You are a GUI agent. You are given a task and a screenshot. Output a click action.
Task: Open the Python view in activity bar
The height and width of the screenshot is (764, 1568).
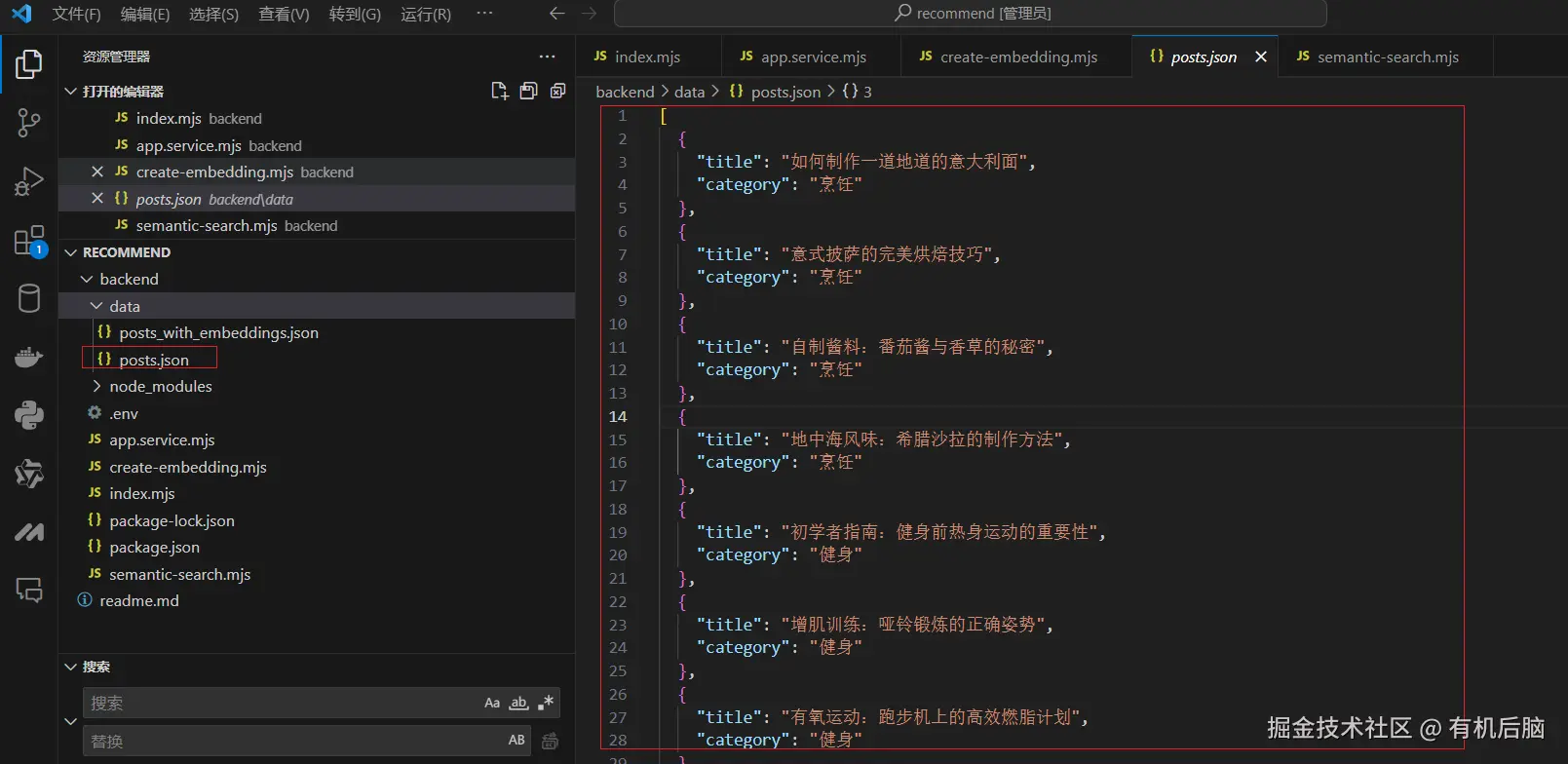[x=28, y=416]
